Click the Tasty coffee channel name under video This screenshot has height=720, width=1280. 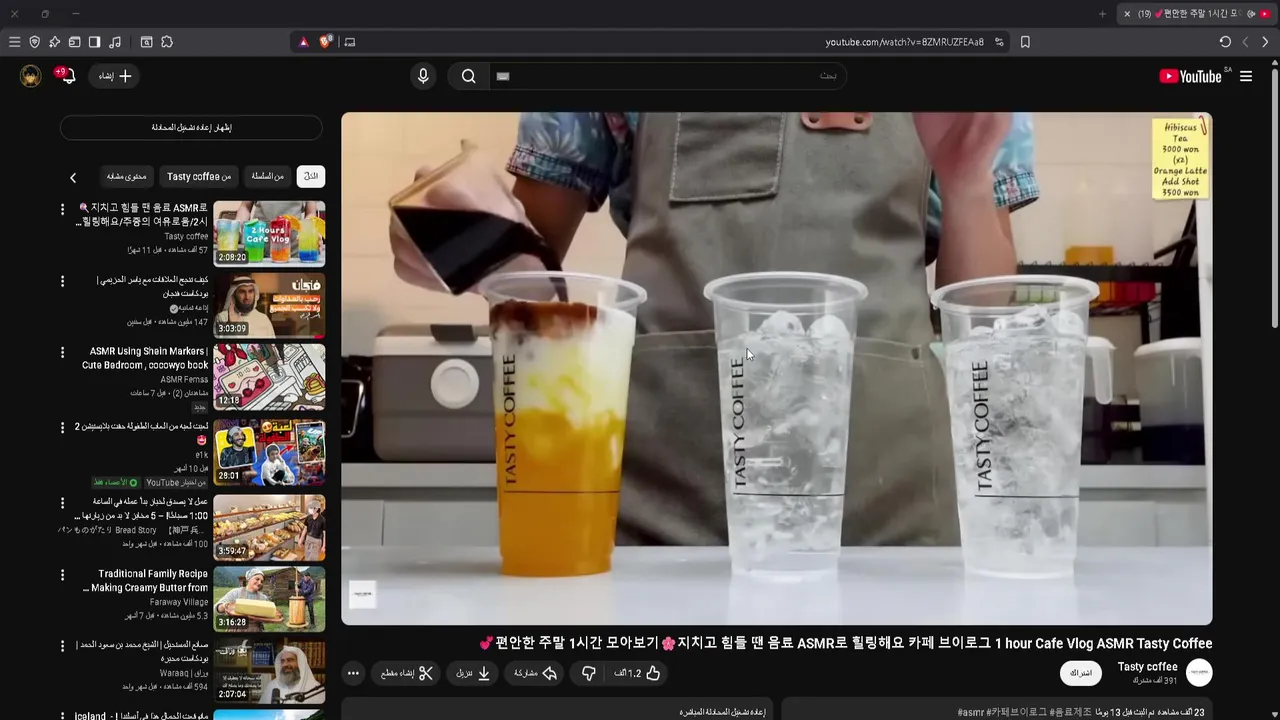(x=1147, y=667)
